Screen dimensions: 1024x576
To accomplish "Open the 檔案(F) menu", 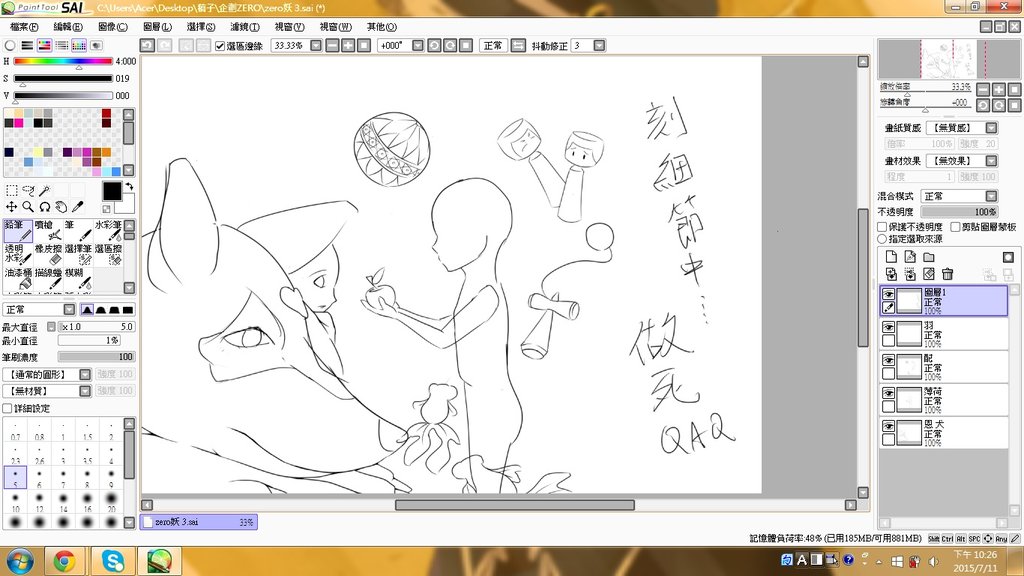I will pos(24,27).
